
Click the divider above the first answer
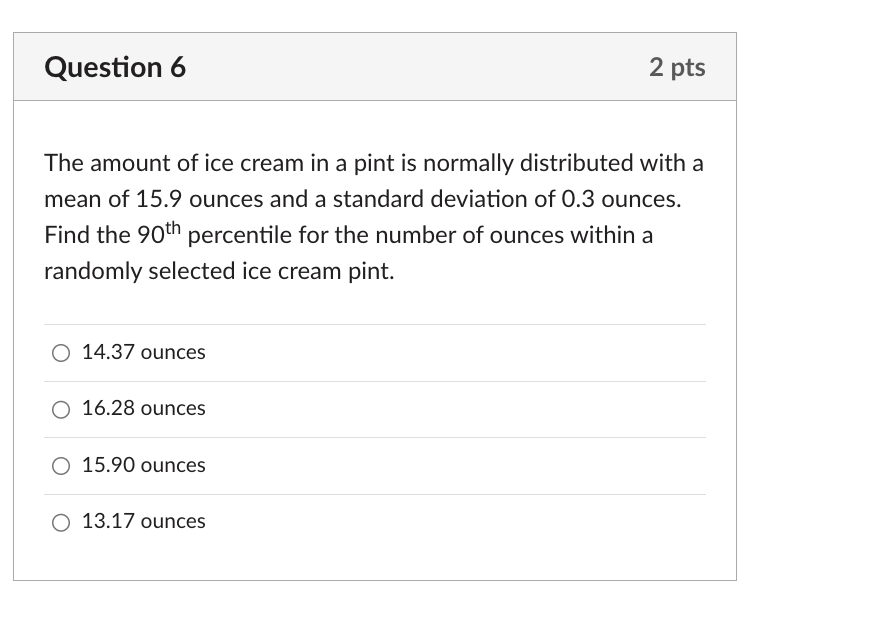coord(375,324)
